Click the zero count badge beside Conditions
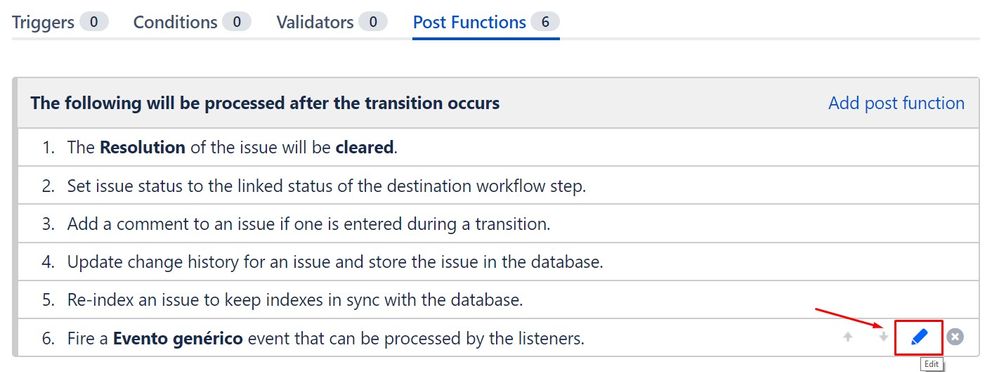 coord(236,22)
